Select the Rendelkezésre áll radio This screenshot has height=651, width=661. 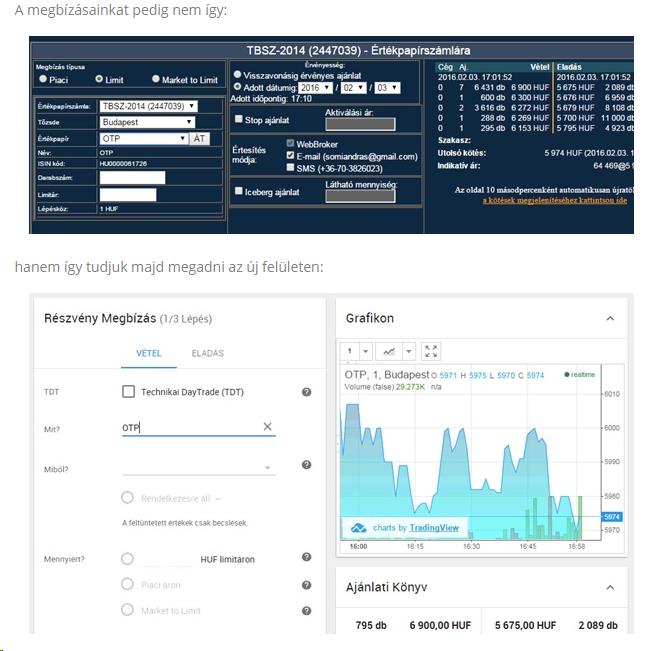[x=127, y=498]
